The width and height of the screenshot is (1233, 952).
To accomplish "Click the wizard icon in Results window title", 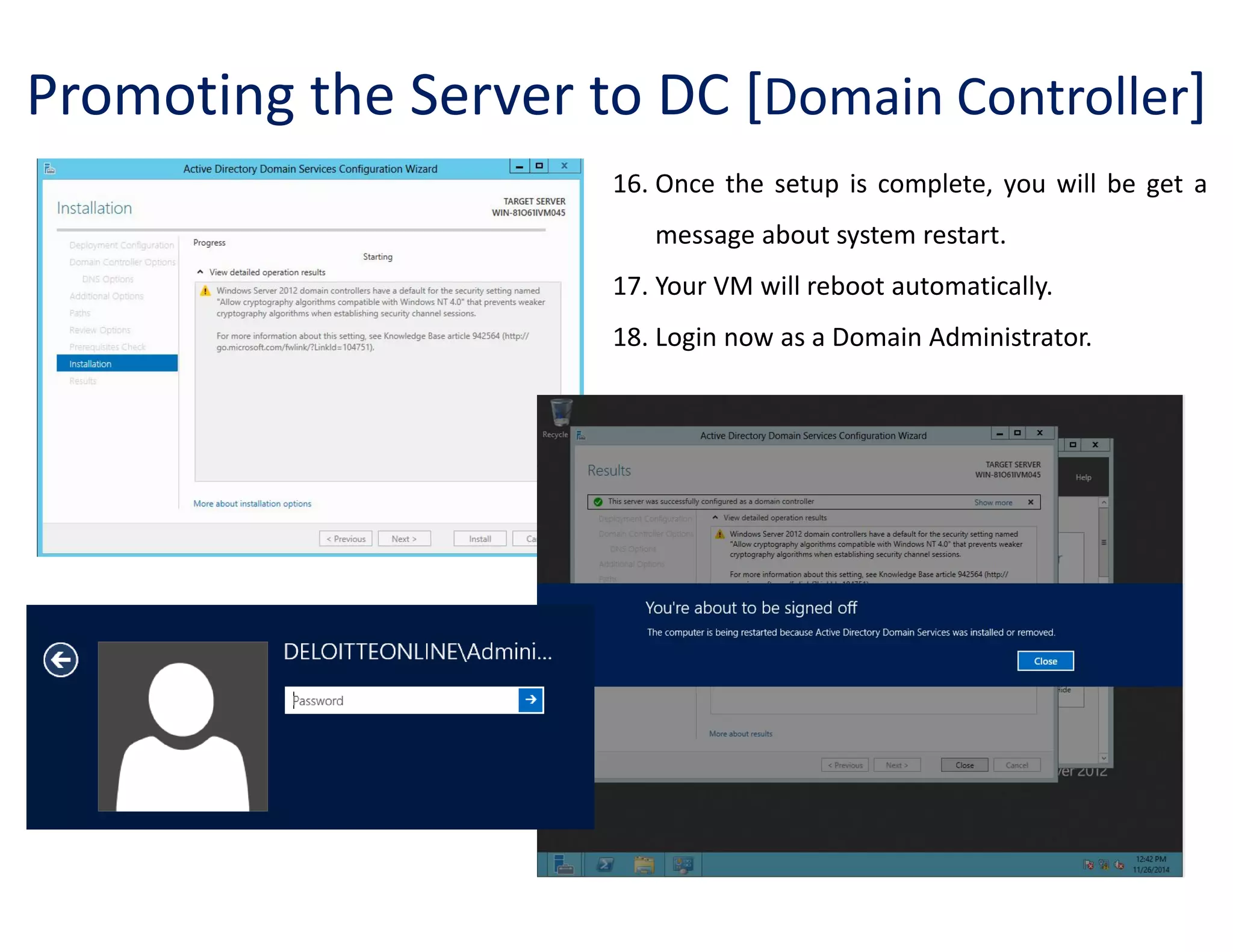I will click(x=581, y=435).
